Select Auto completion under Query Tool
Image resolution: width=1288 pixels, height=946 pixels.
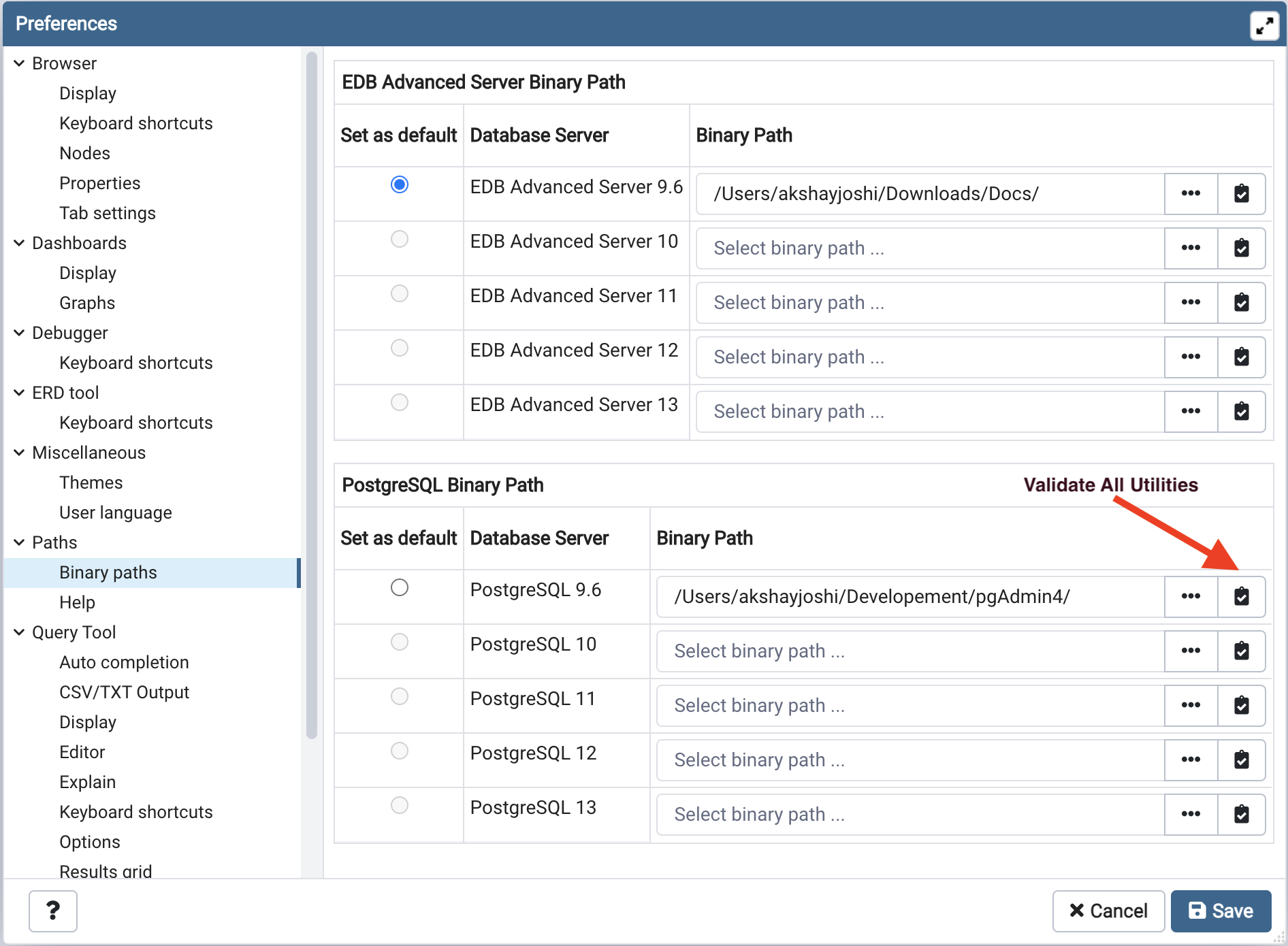coord(124,662)
